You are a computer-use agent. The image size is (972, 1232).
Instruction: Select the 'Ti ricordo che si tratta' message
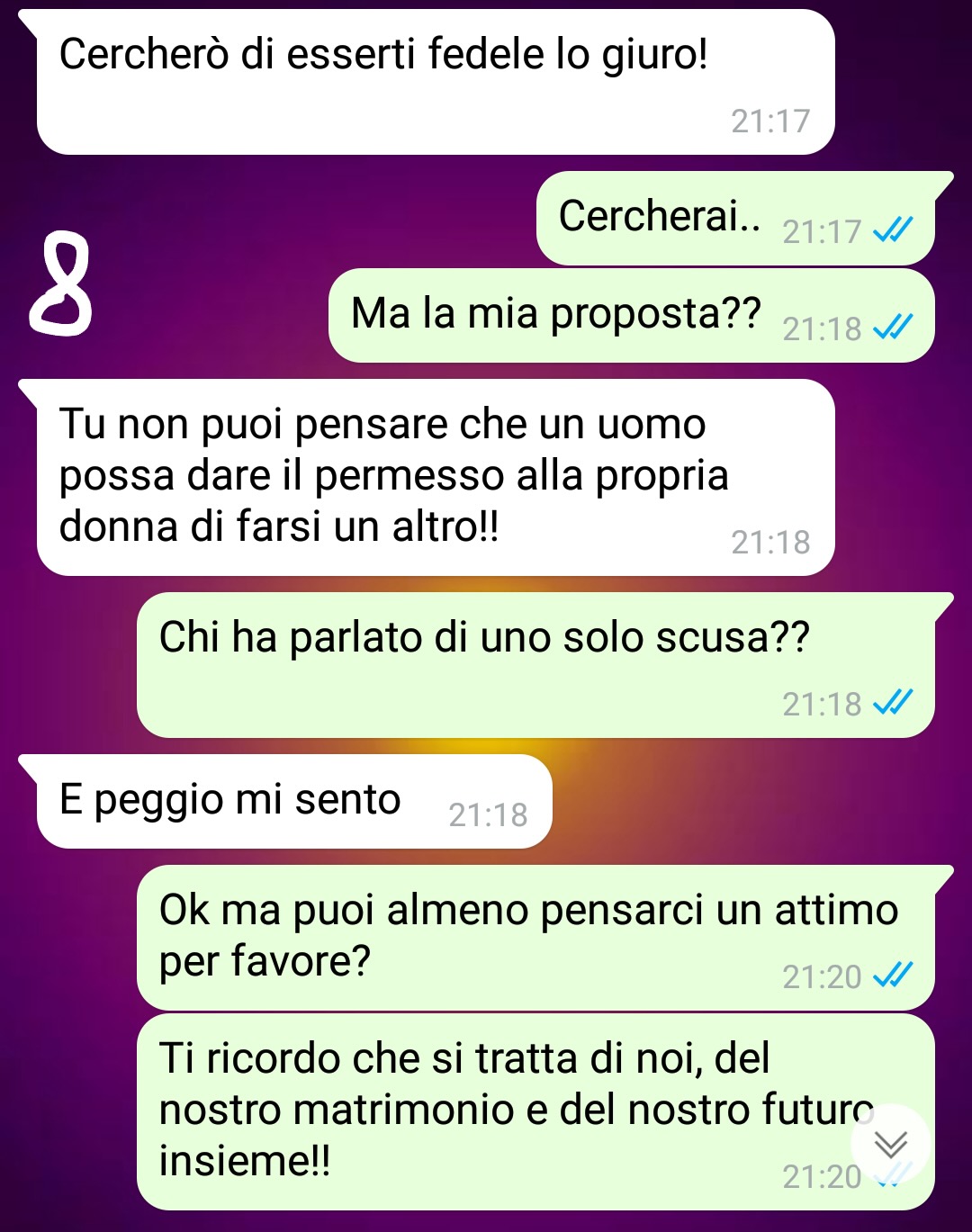[x=536, y=1112]
